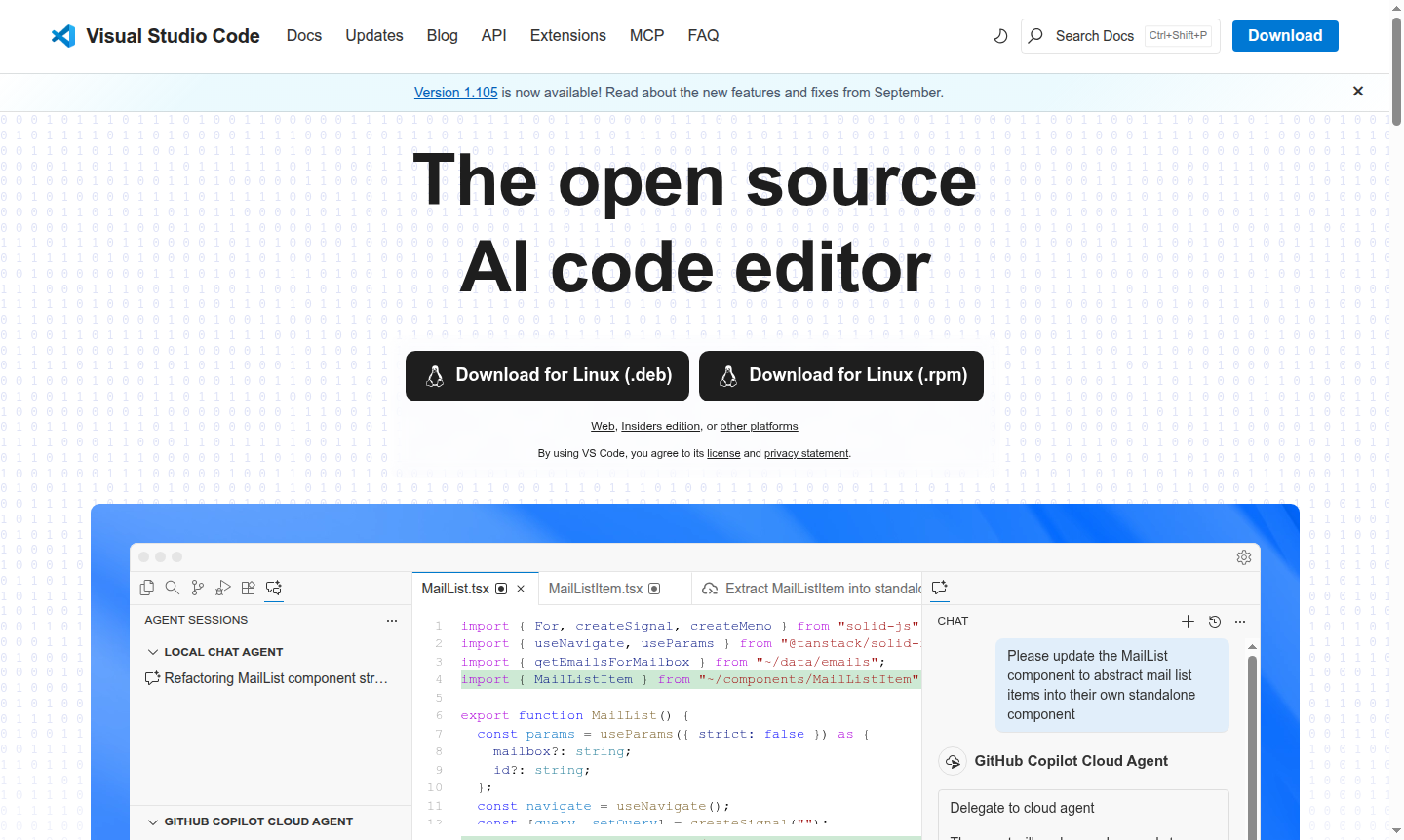This screenshot has width=1404, height=840.
Task: Select the Search icon in the activity bar
Action: point(172,588)
